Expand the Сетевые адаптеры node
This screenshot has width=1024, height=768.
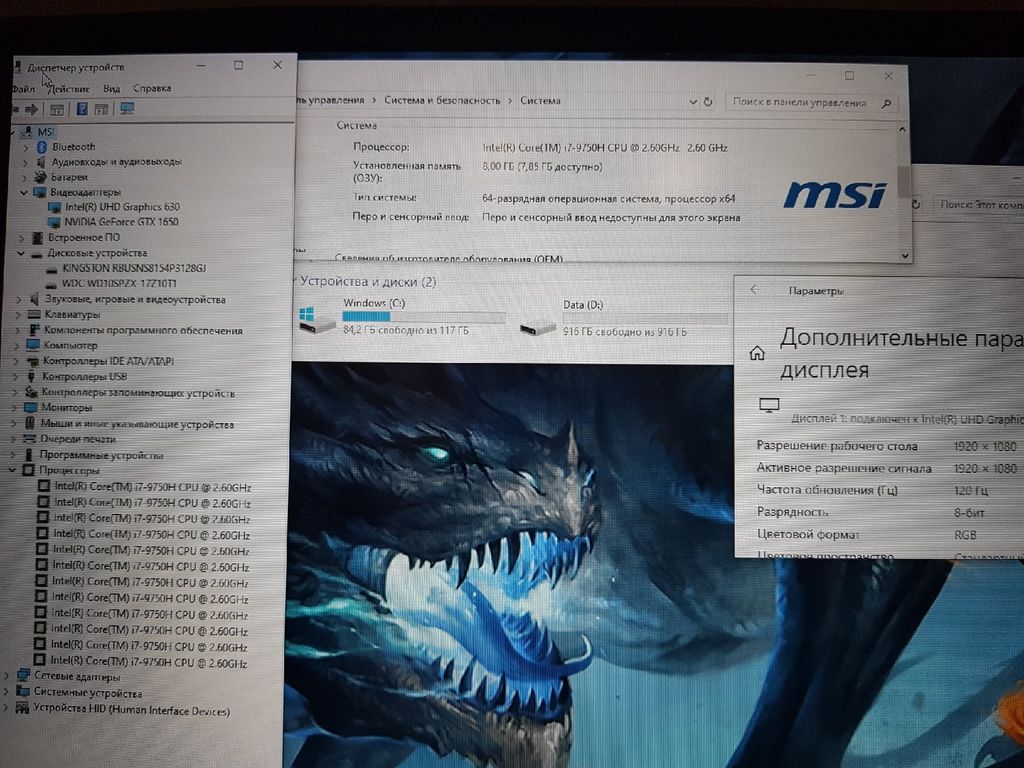pyautogui.click(x=7, y=676)
